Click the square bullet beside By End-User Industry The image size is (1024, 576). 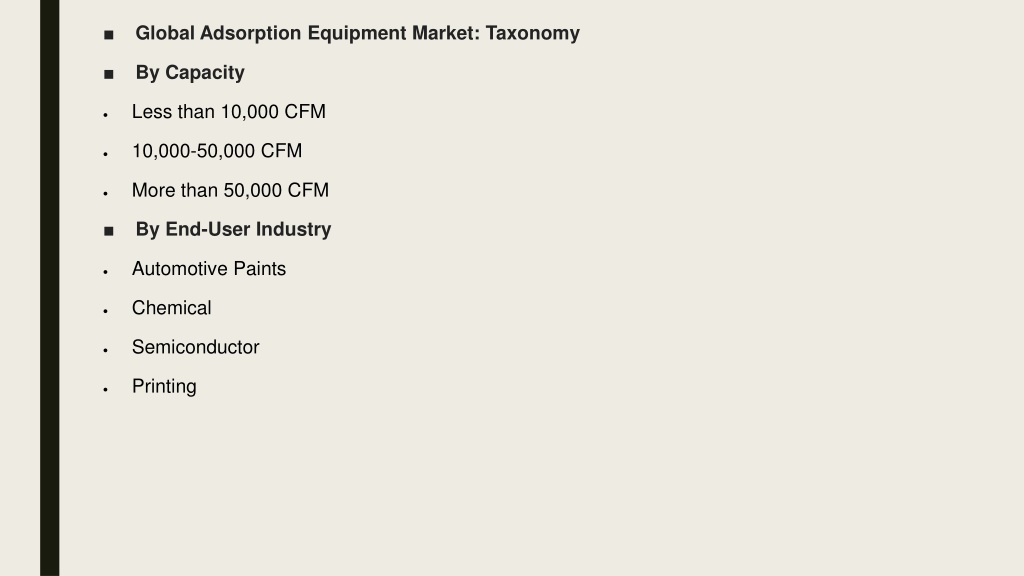[x=108, y=231]
